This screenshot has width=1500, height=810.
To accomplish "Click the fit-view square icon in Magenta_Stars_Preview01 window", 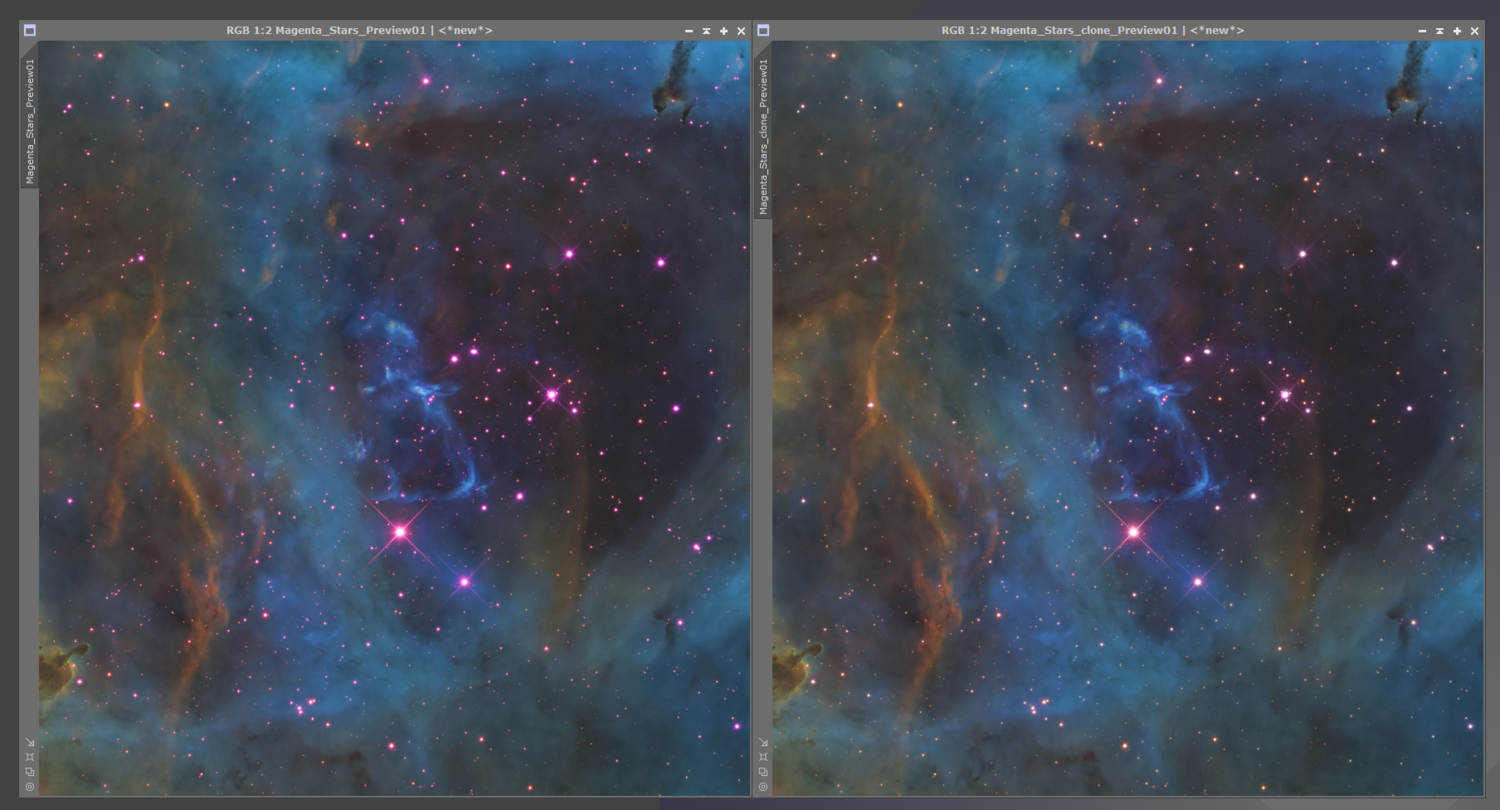I will (30, 757).
